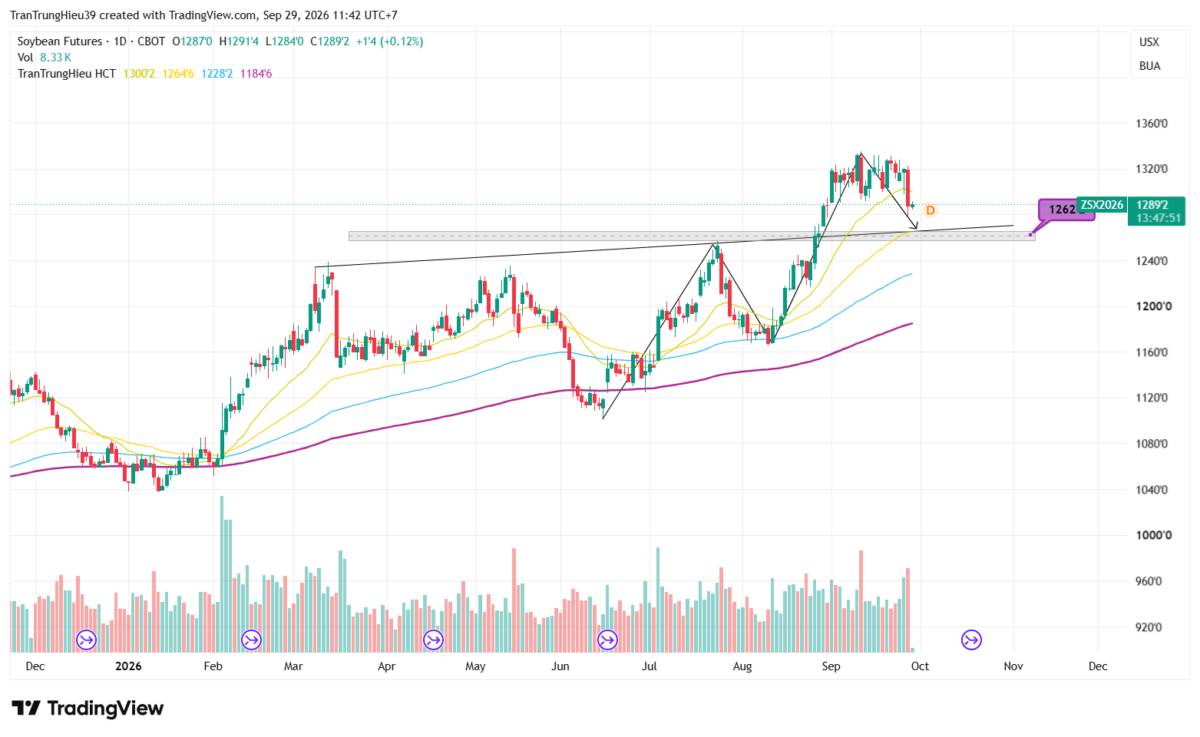Click the 1240'0 price axis label
This screenshot has width=1200, height=737.
(1153, 260)
